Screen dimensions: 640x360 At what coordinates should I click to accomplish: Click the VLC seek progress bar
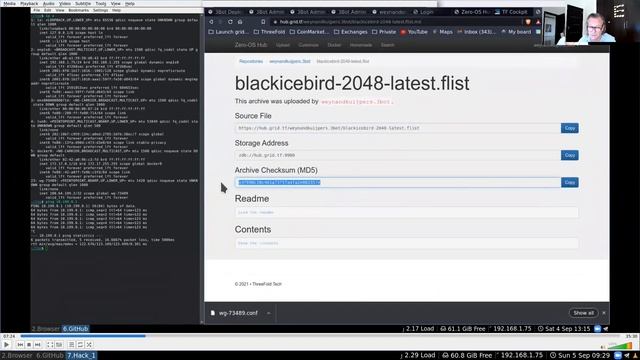pos(320,336)
